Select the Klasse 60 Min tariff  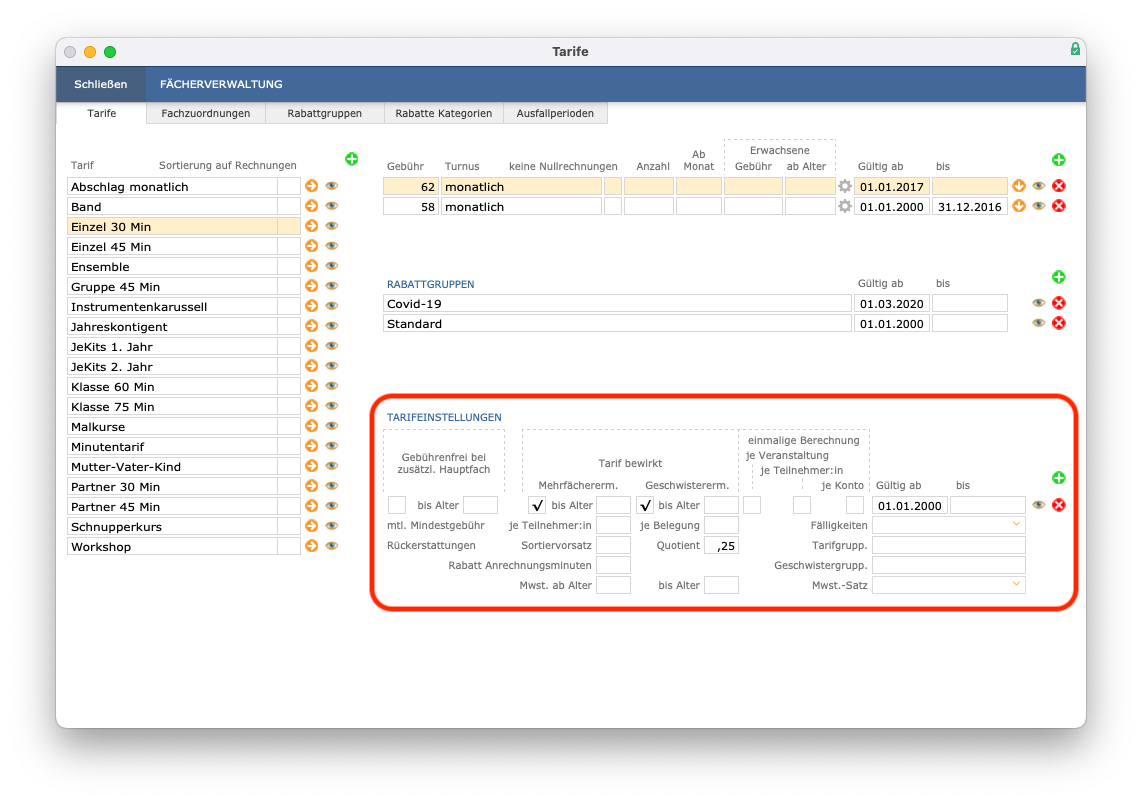tap(173, 386)
